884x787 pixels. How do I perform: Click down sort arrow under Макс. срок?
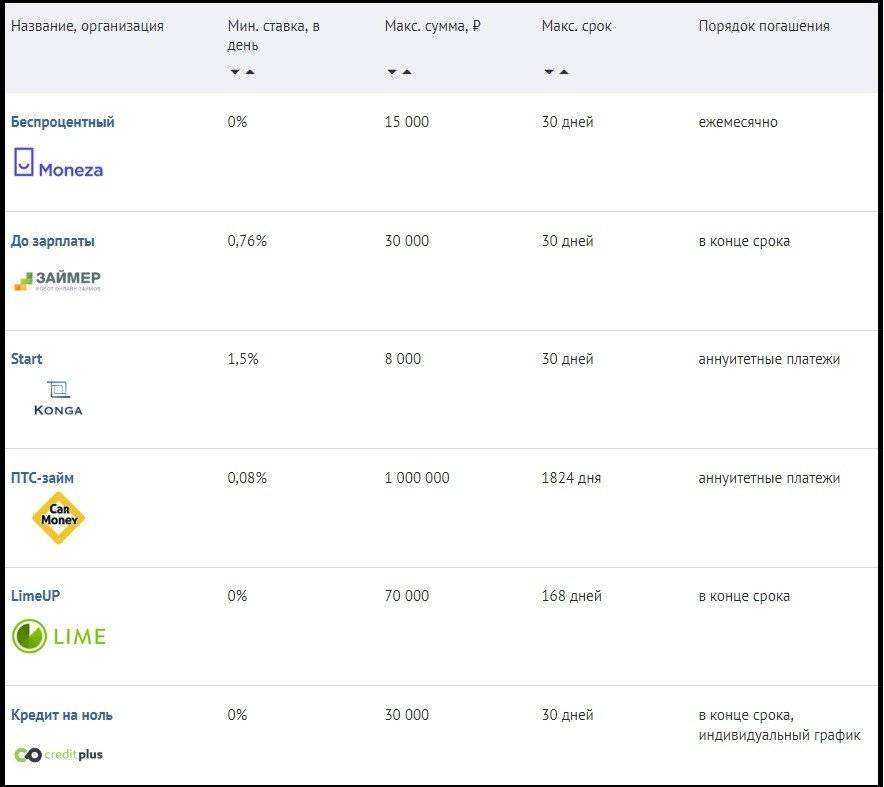point(549,72)
